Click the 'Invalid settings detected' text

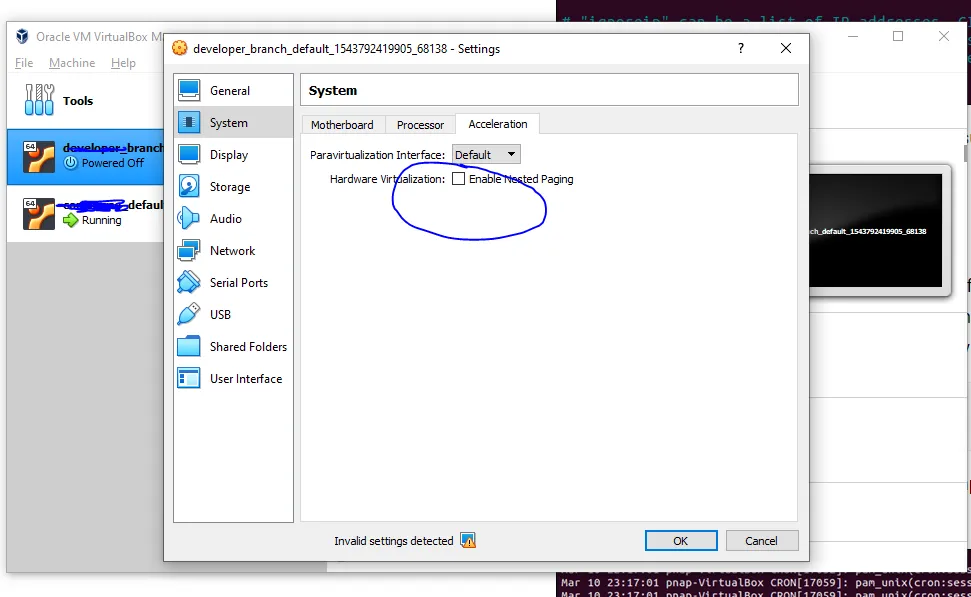pyautogui.click(x=394, y=541)
